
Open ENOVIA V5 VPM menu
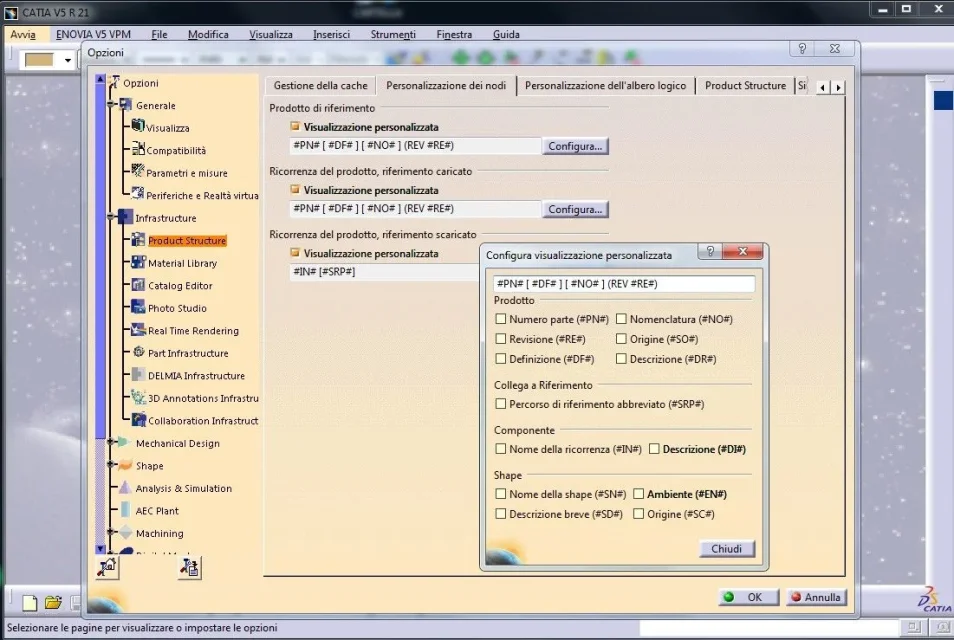point(93,35)
